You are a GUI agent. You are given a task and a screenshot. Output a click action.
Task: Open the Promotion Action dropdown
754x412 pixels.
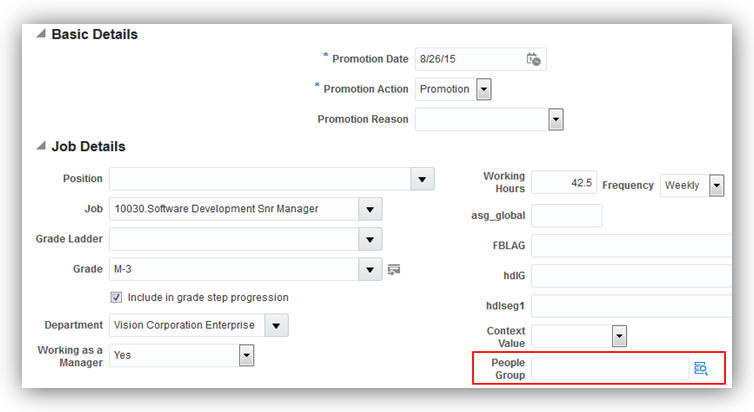click(x=484, y=89)
